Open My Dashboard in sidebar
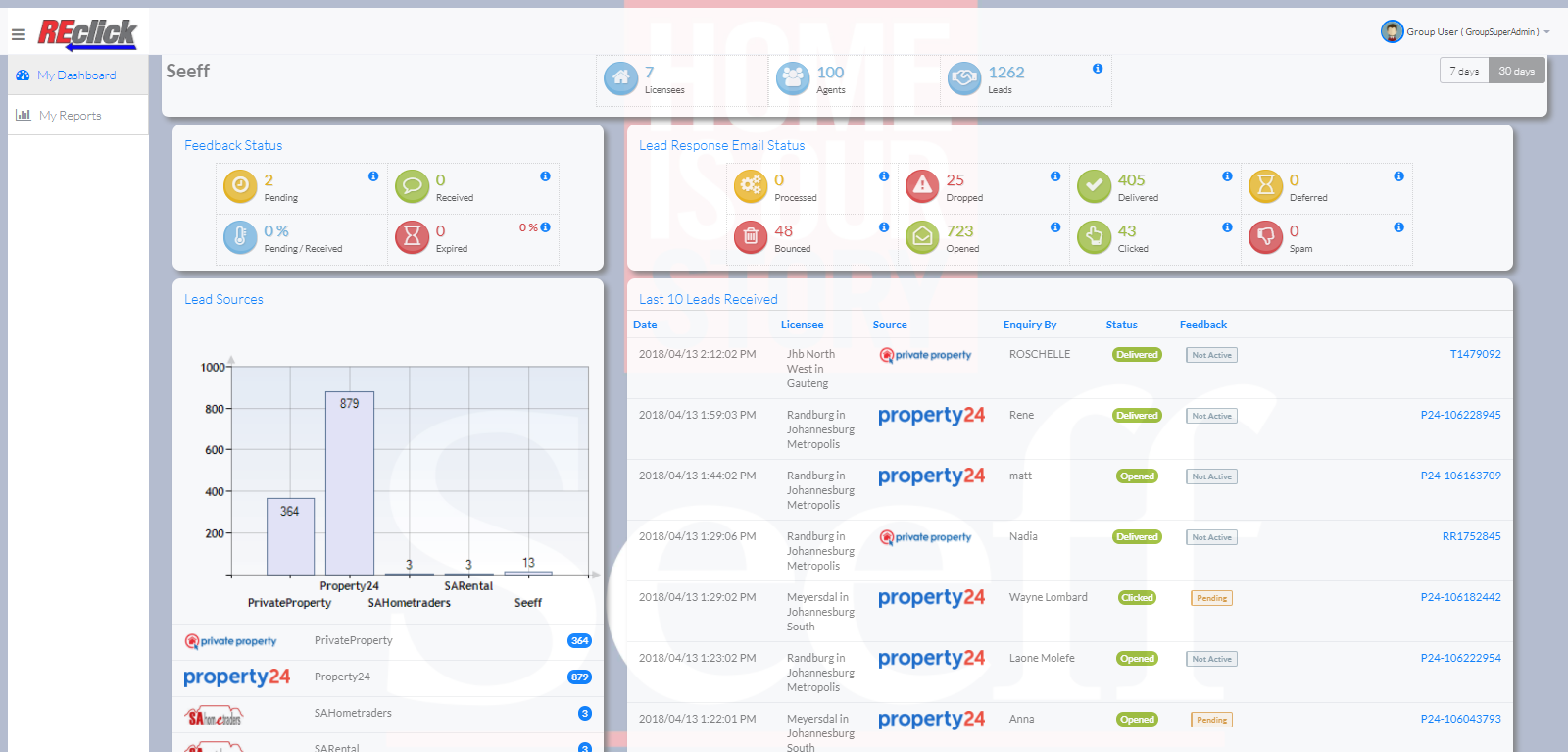1568x752 pixels. pyautogui.click(x=76, y=75)
